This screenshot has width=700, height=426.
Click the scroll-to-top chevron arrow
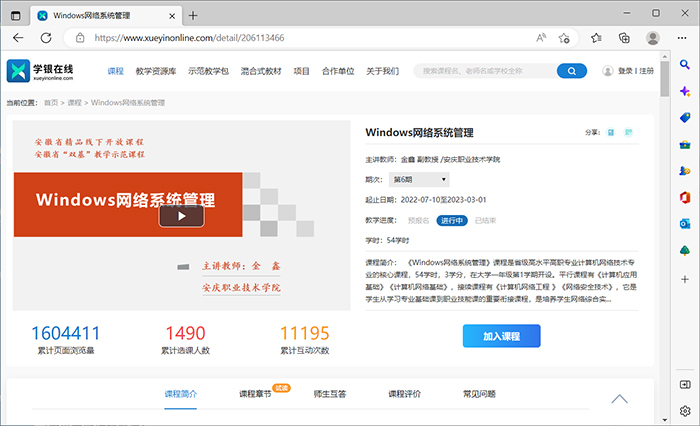coord(619,398)
